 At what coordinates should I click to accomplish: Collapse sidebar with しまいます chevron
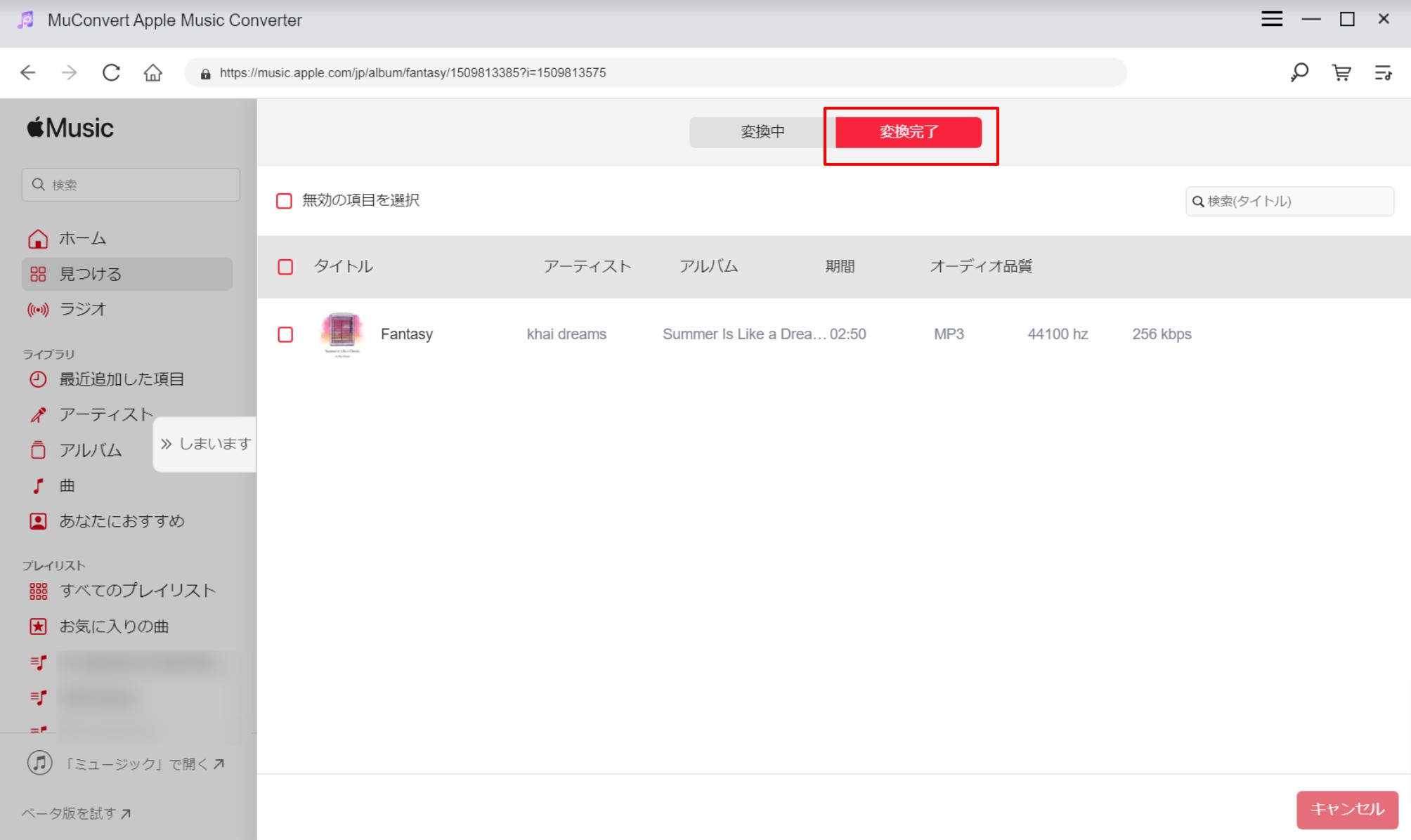pos(166,444)
